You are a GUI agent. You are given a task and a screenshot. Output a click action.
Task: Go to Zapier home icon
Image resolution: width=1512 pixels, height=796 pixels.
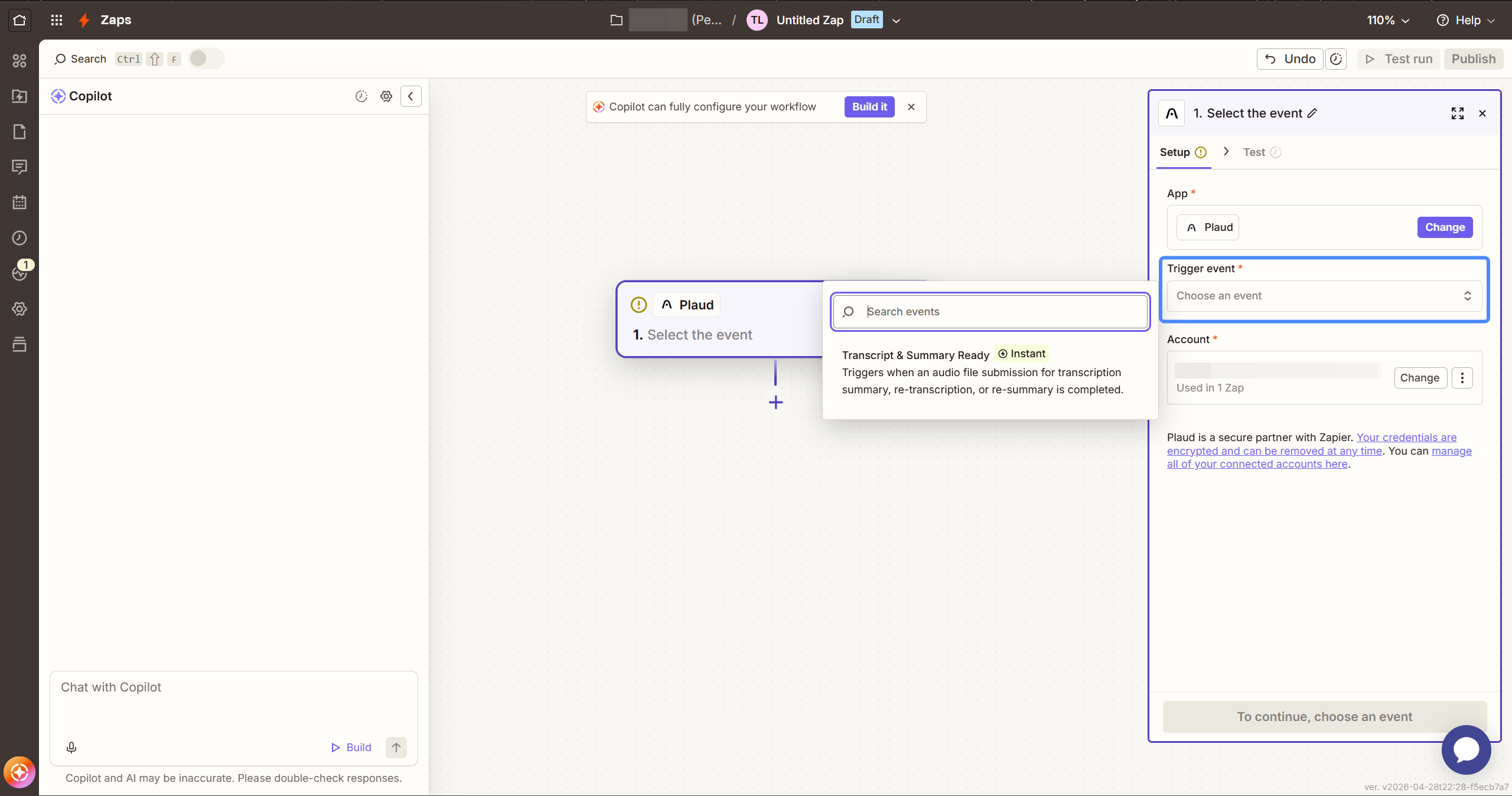coord(19,20)
